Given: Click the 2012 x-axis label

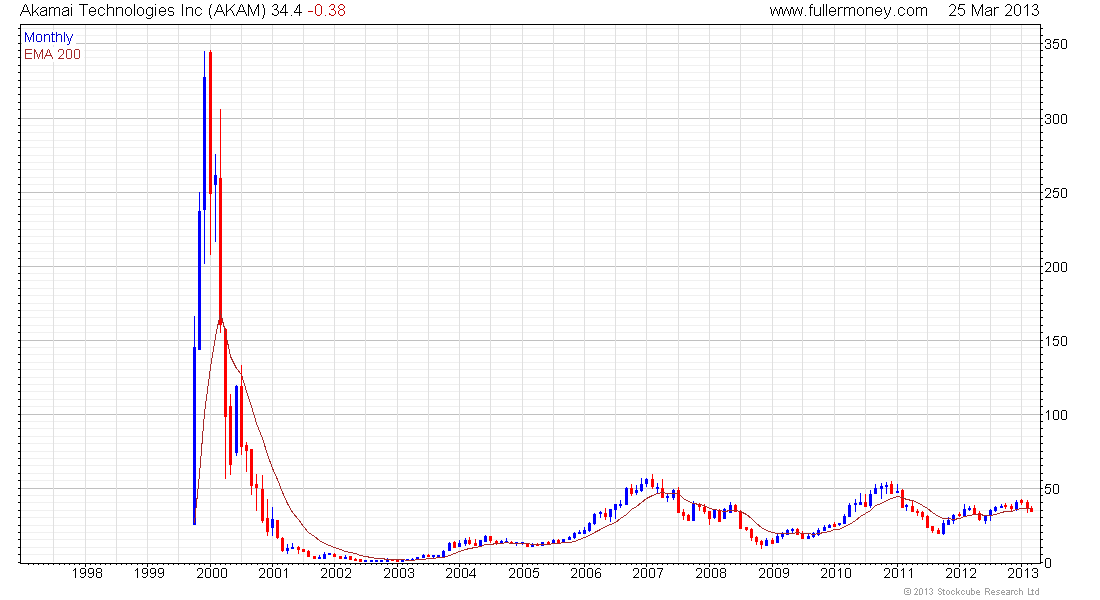Looking at the screenshot, I should (x=960, y=573).
